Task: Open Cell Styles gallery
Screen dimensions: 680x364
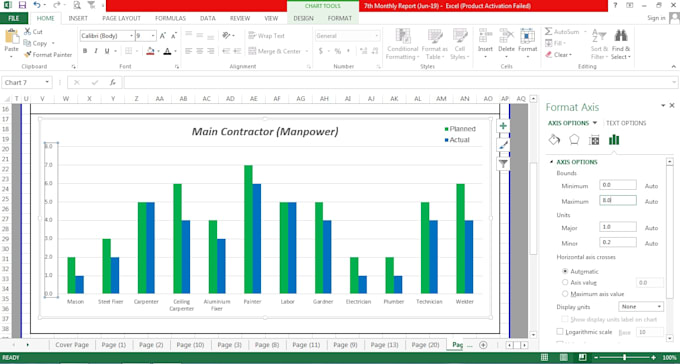Action: (x=460, y=45)
